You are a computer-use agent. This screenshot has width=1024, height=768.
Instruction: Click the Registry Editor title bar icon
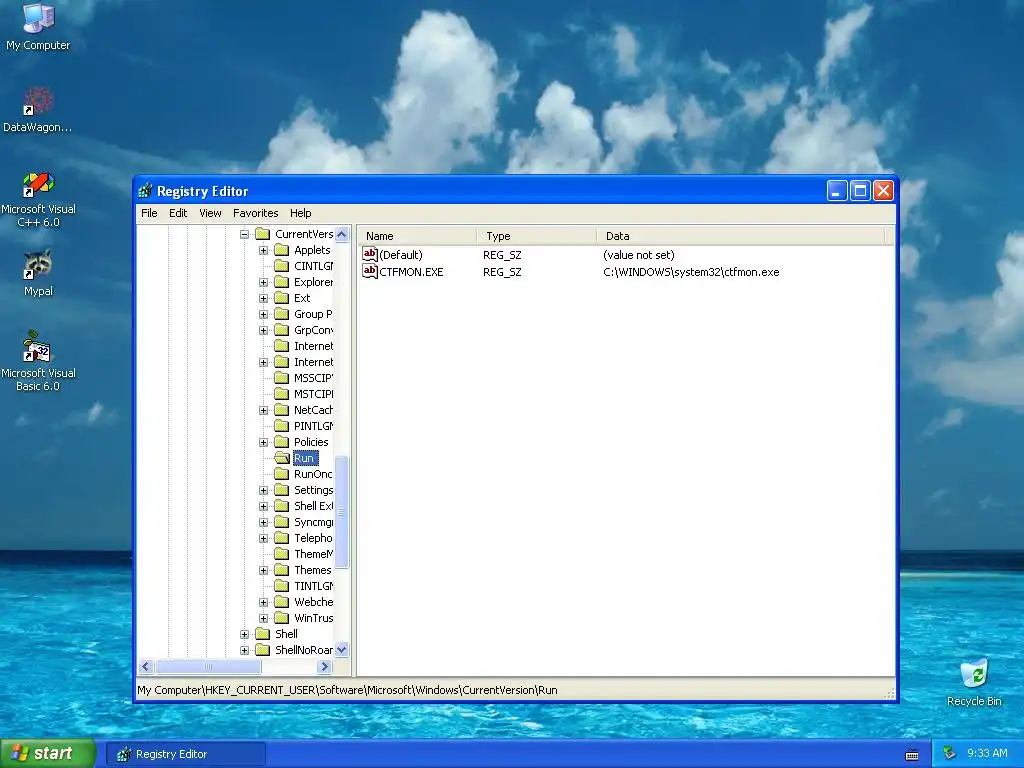pos(145,191)
